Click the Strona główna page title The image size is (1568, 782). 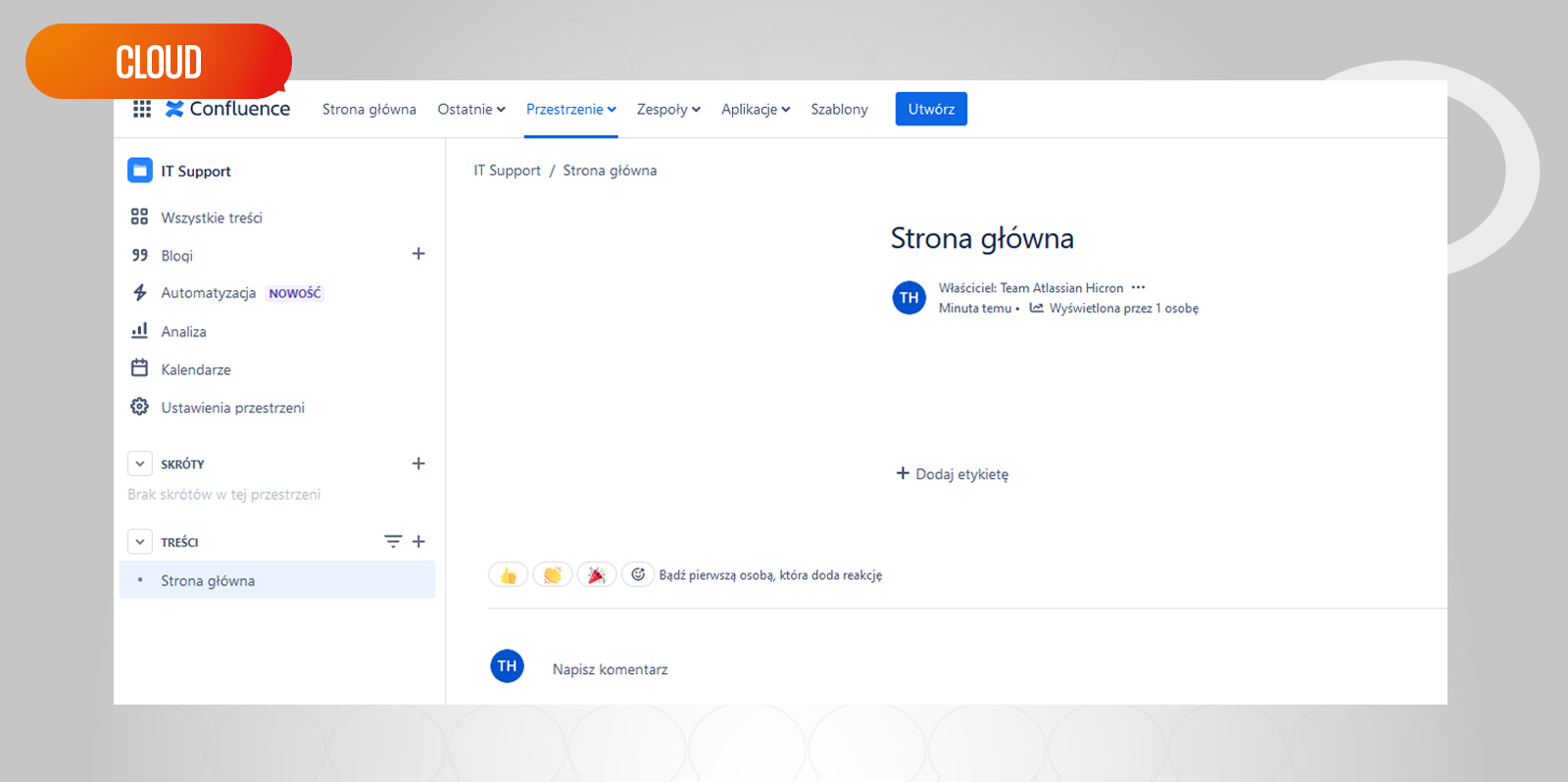coord(982,238)
